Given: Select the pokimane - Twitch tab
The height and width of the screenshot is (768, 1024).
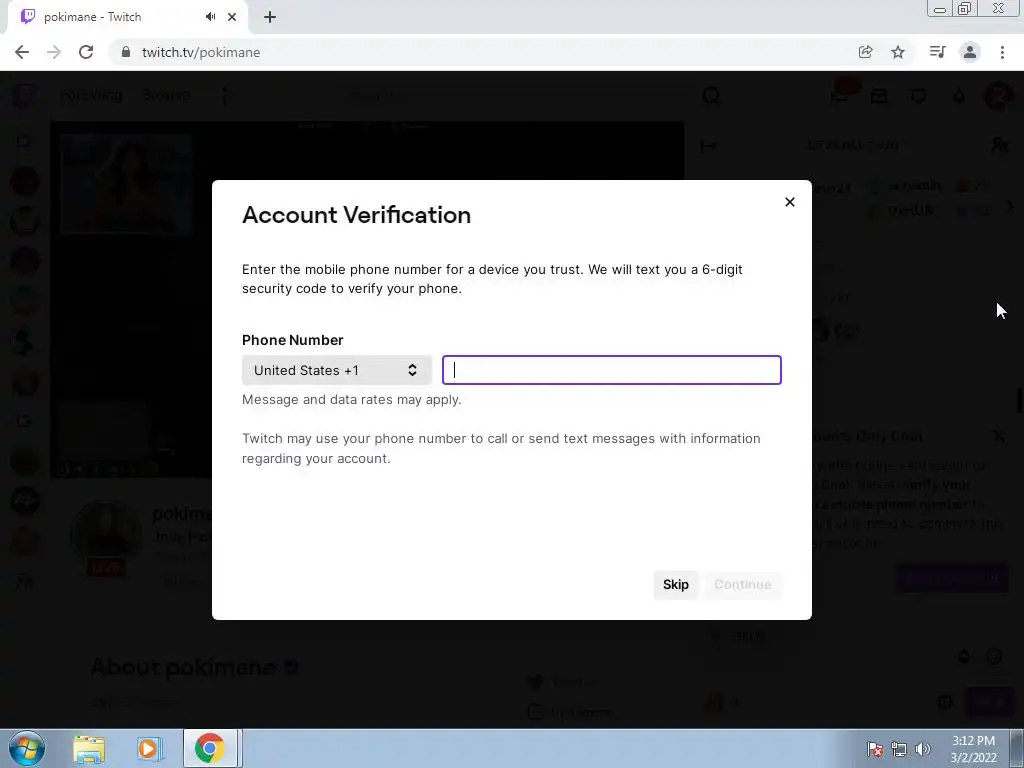Looking at the screenshot, I should (x=127, y=17).
